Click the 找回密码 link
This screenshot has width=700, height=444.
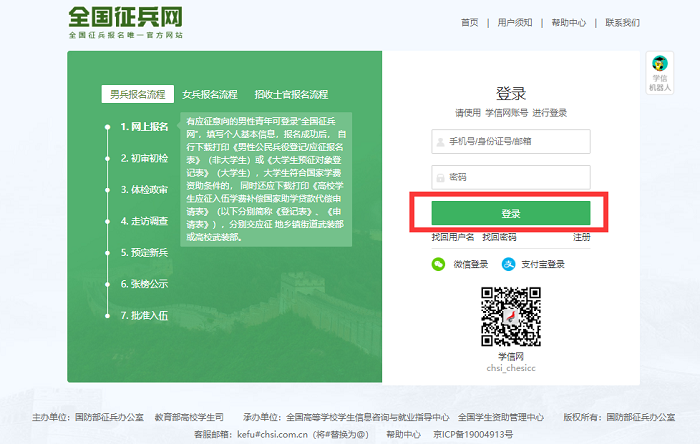tap(499, 237)
